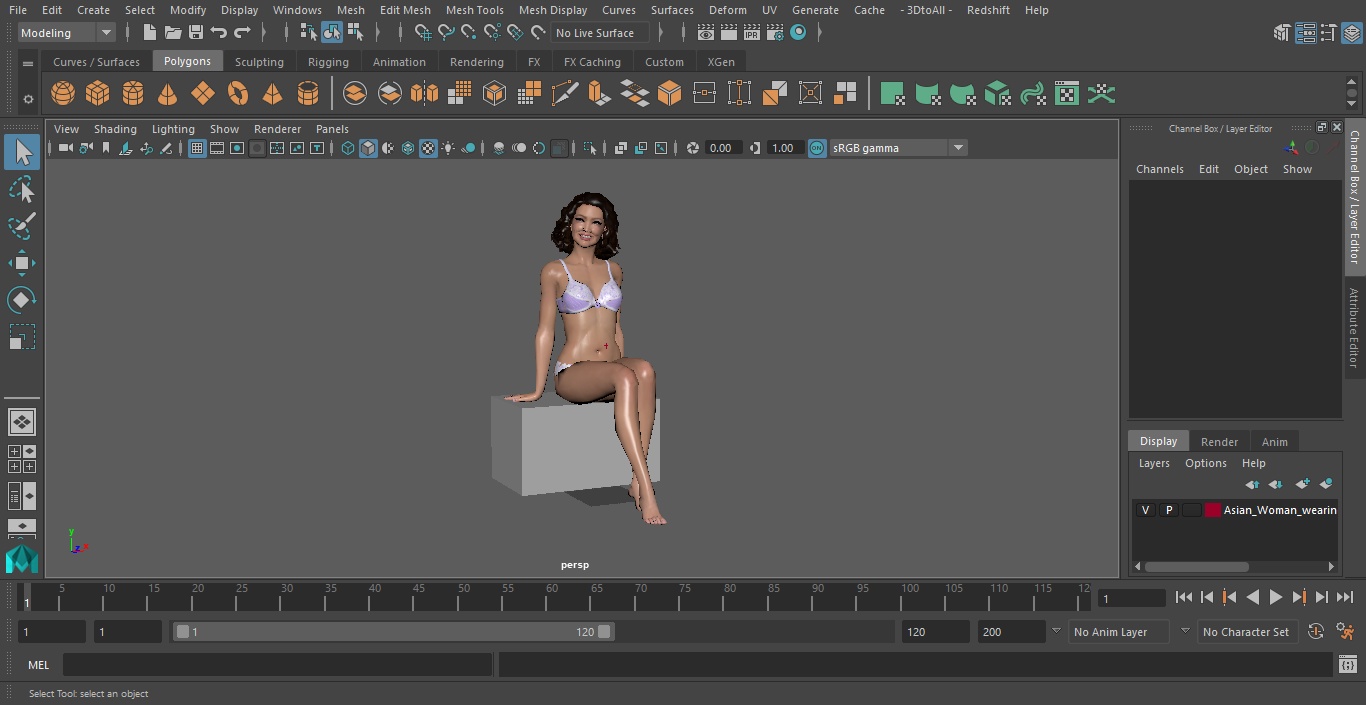Switch to the Anim layer tab
This screenshot has height=705, width=1366.
1275,442
